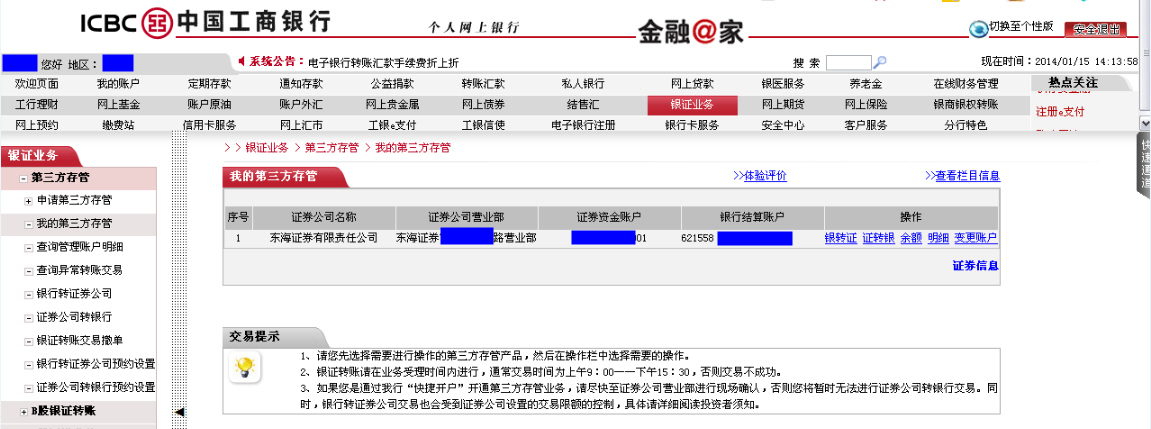Open the 银商银权转账 menu item

pyautogui.click(x=965, y=104)
